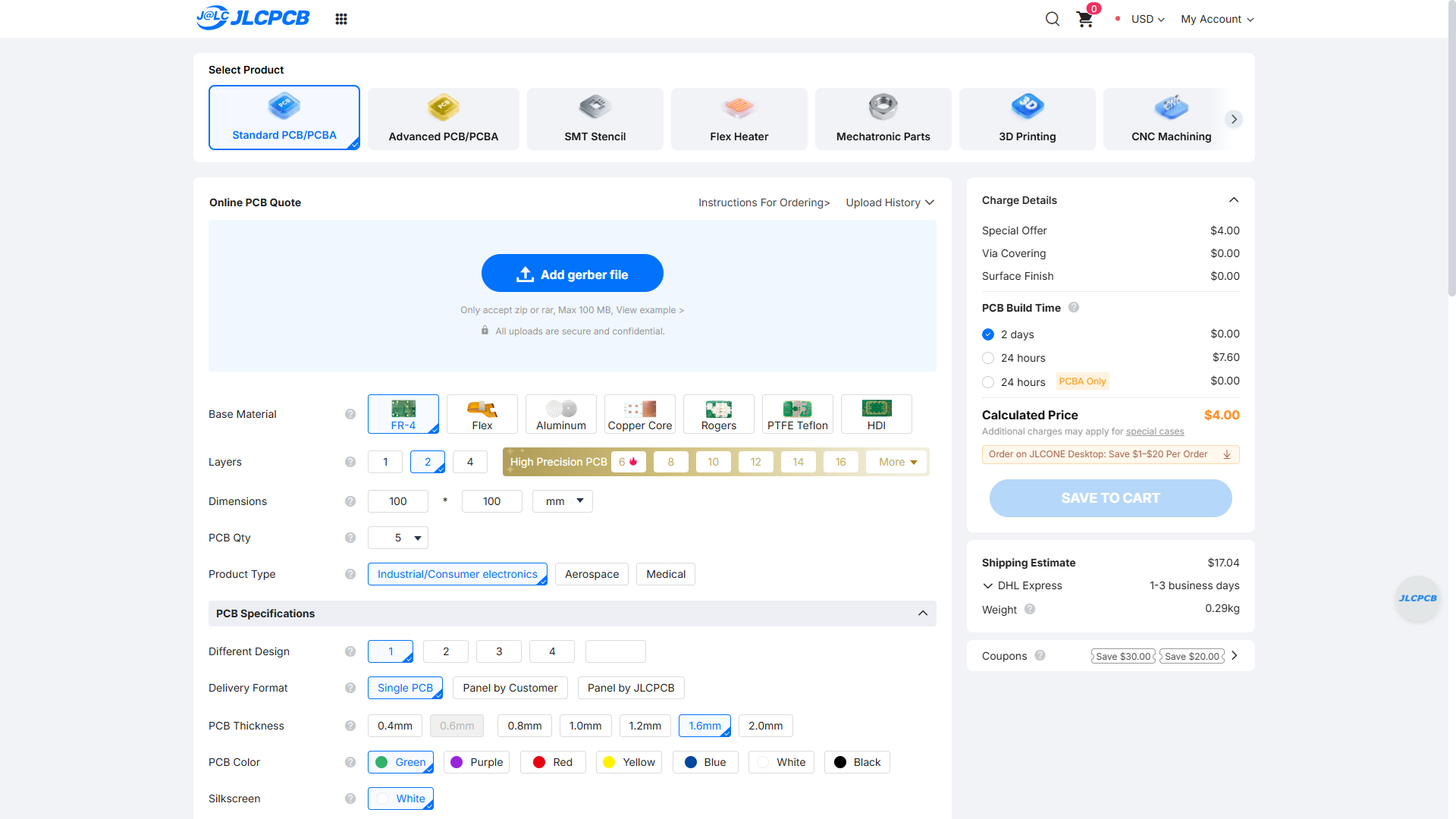
Task: Select the 24 hours $7.60 build time
Action: (988, 358)
